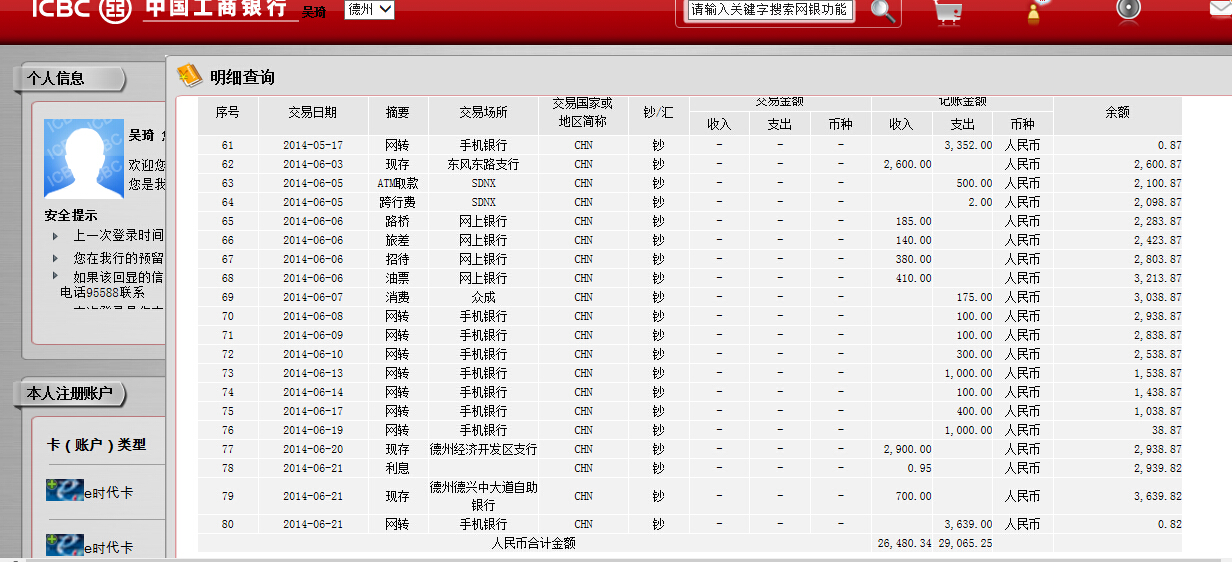The image size is (1232, 562).
Task: Click the 2,900.00 income amount
Action: coord(907,449)
